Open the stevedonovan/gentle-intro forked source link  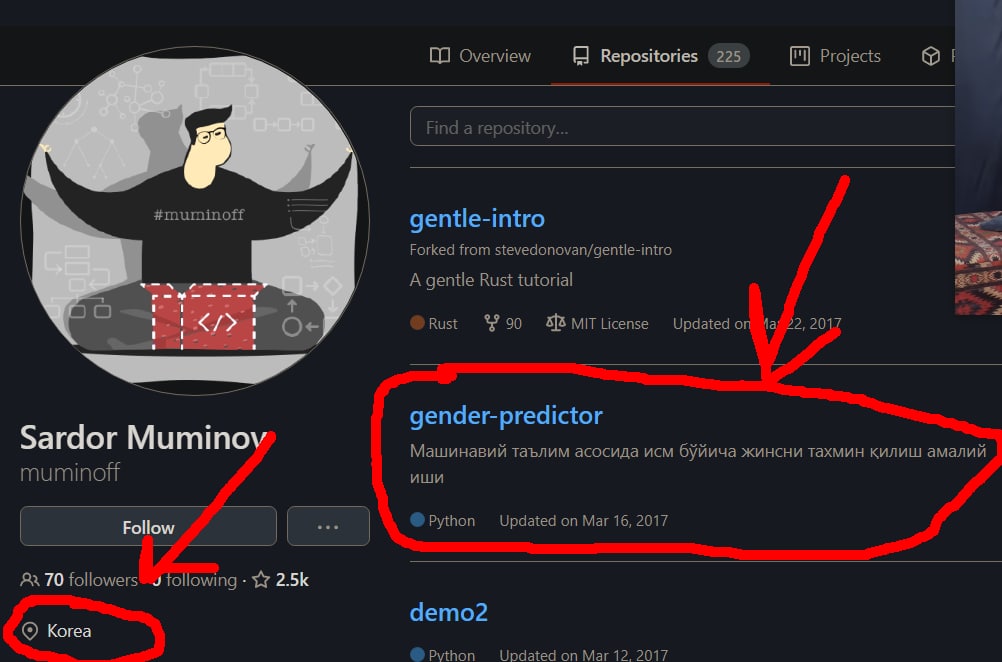(583, 249)
